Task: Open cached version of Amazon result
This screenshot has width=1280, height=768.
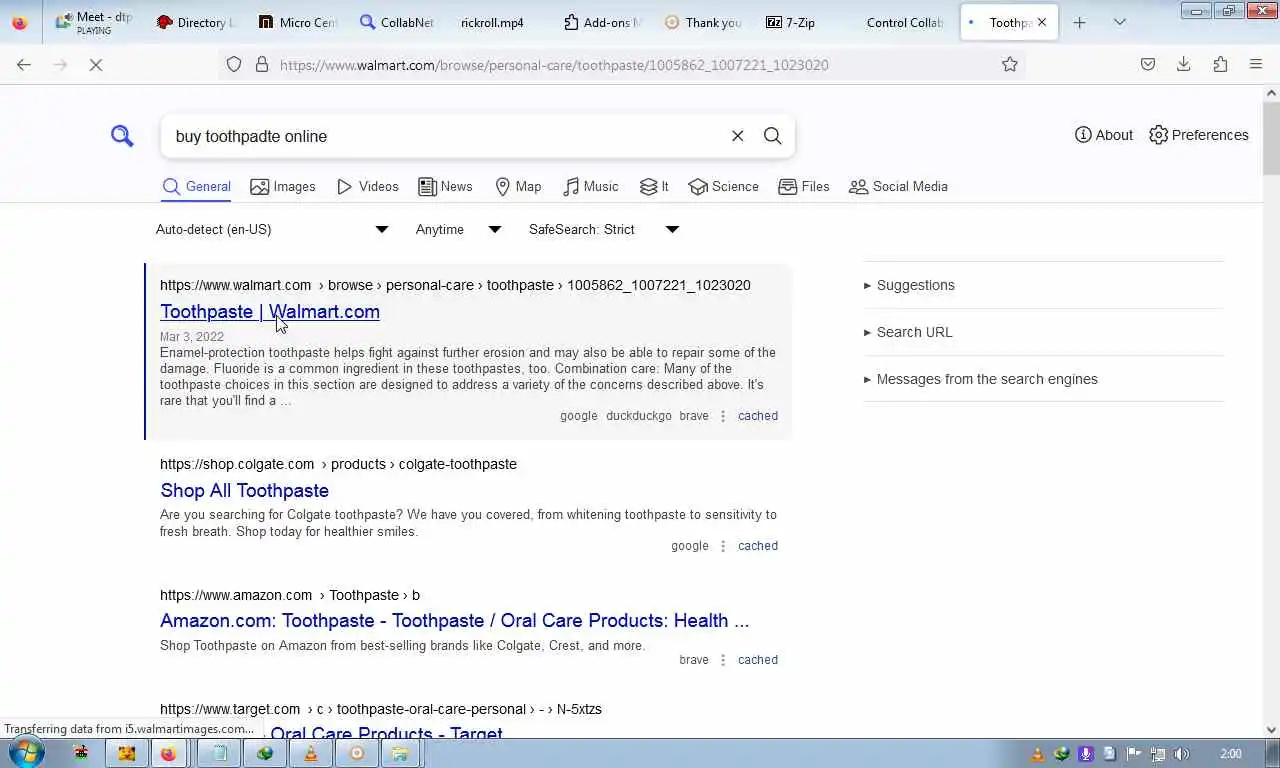Action: click(758, 660)
